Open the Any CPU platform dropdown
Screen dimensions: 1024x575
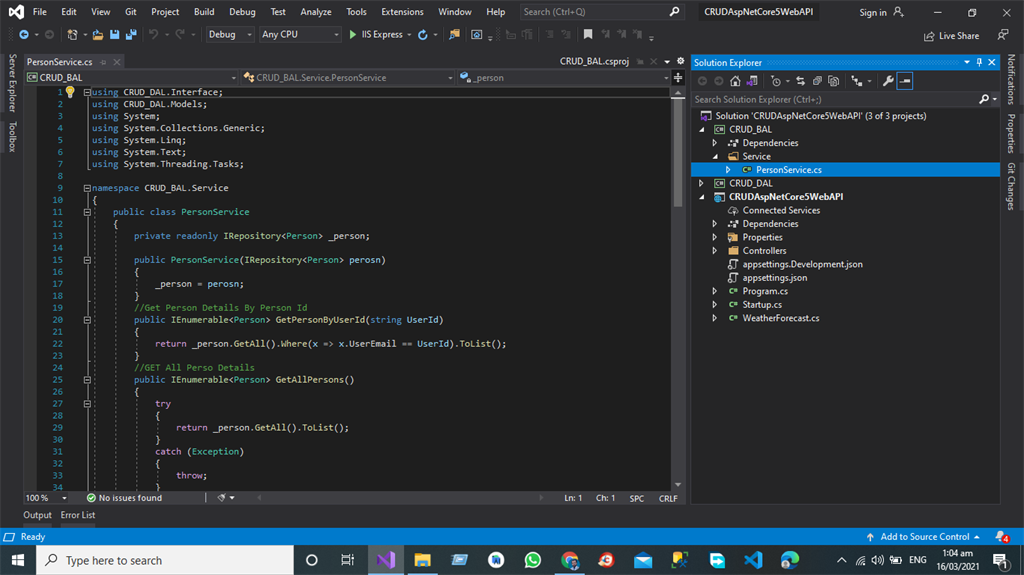pyautogui.click(x=299, y=34)
